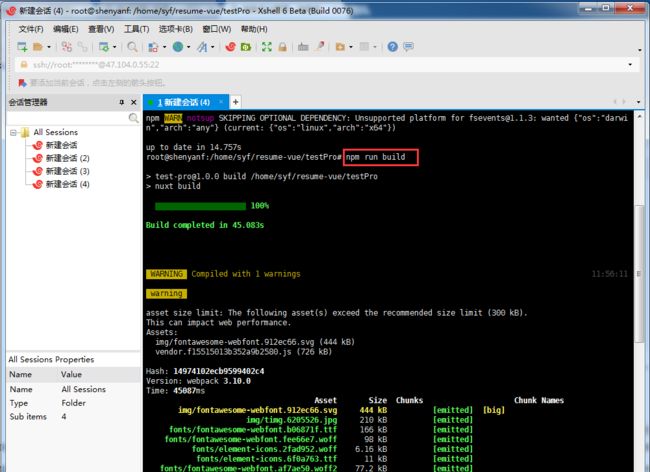Click the Open session folder icon
Viewport: 650px width, 472px height.
tap(38, 47)
